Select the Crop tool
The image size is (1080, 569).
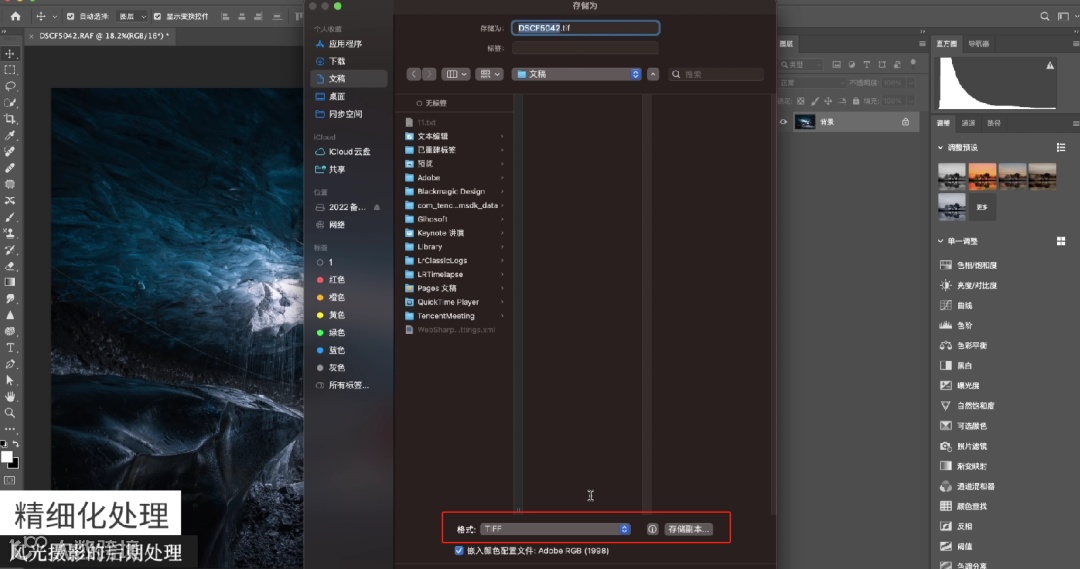pyautogui.click(x=10, y=118)
